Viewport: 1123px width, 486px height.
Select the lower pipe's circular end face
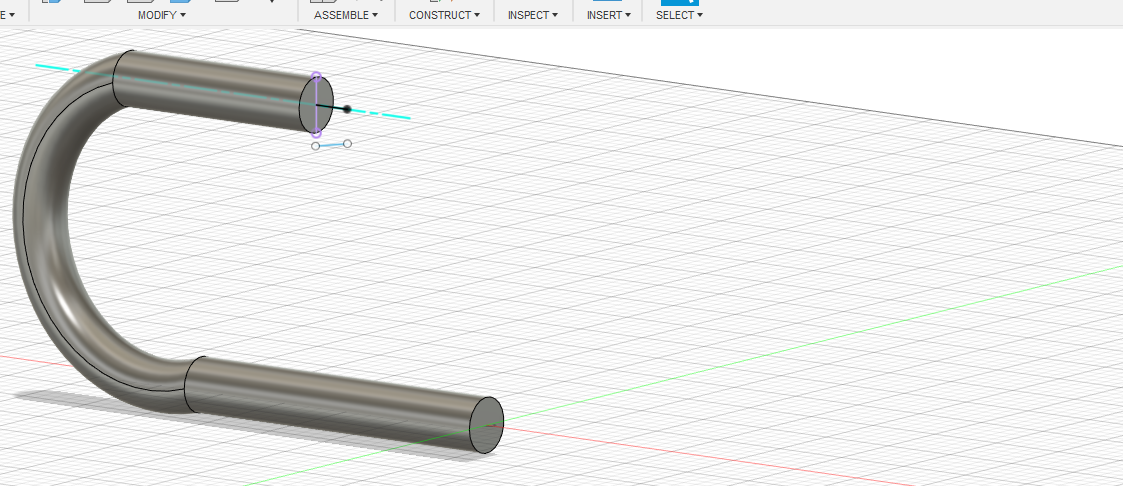[x=486, y=425]
